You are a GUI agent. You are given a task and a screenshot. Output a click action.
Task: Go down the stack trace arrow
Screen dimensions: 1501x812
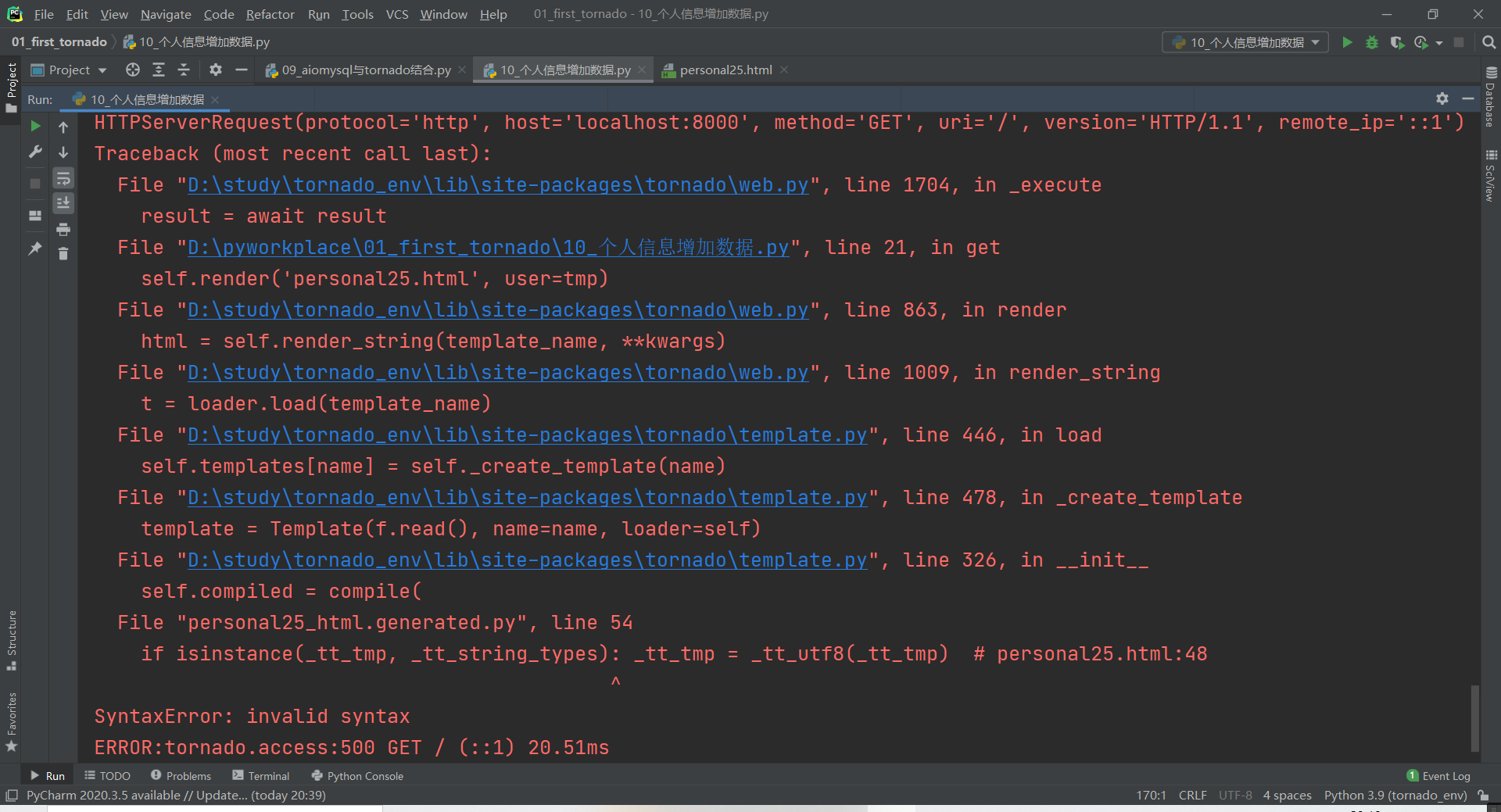coord(63,152)
